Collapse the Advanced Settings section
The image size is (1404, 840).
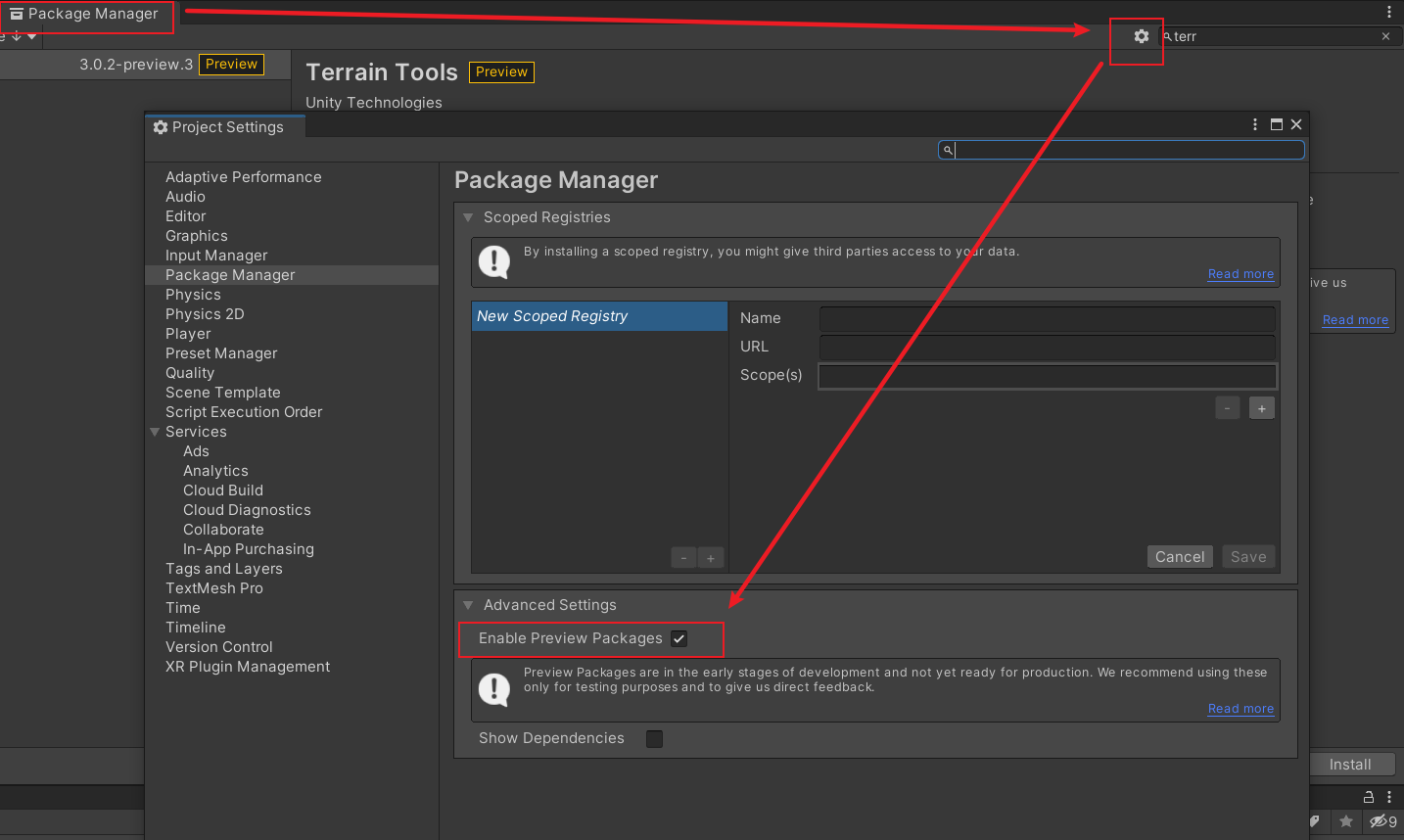pos(468,605)
